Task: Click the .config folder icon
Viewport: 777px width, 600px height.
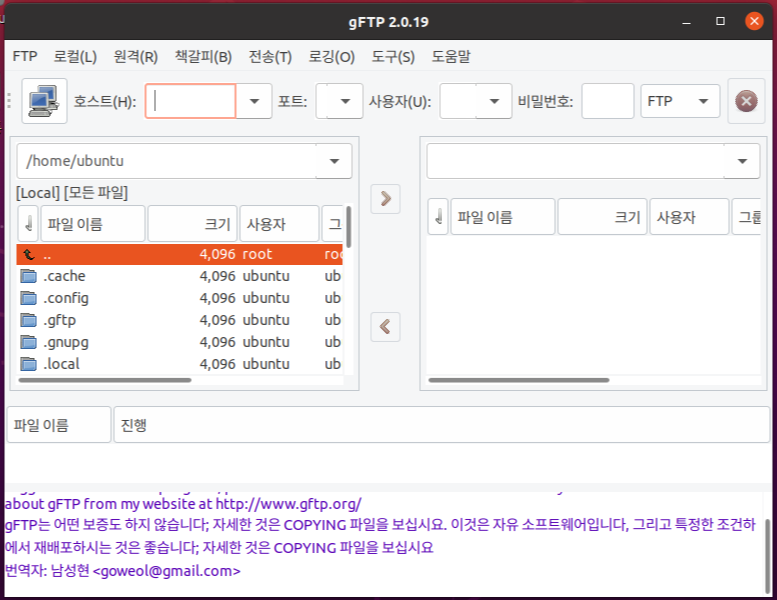Action: pos(29,298)
